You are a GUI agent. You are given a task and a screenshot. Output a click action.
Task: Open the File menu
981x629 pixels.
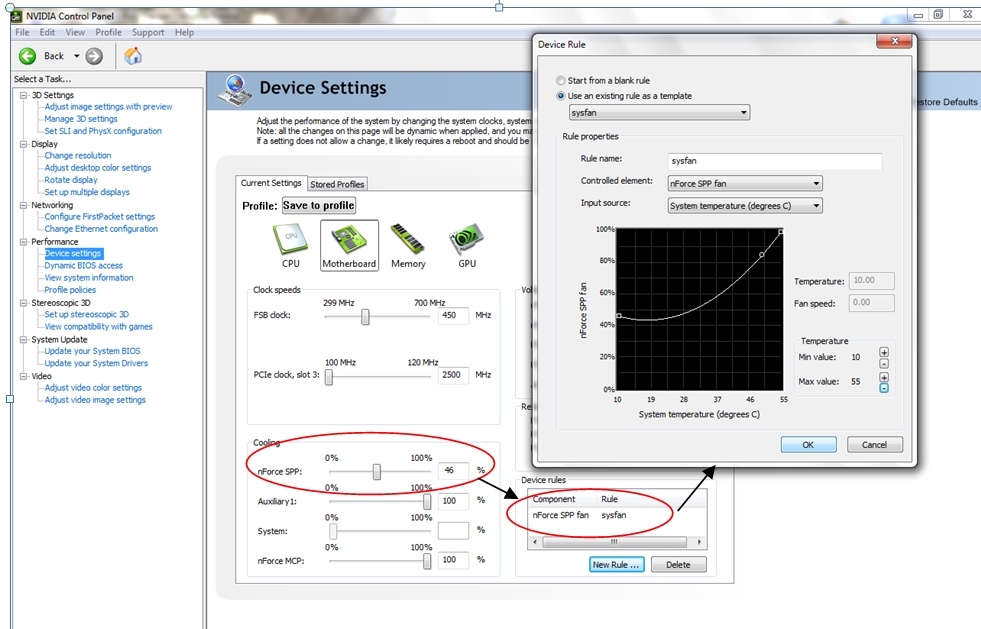[x=22, y=33]
